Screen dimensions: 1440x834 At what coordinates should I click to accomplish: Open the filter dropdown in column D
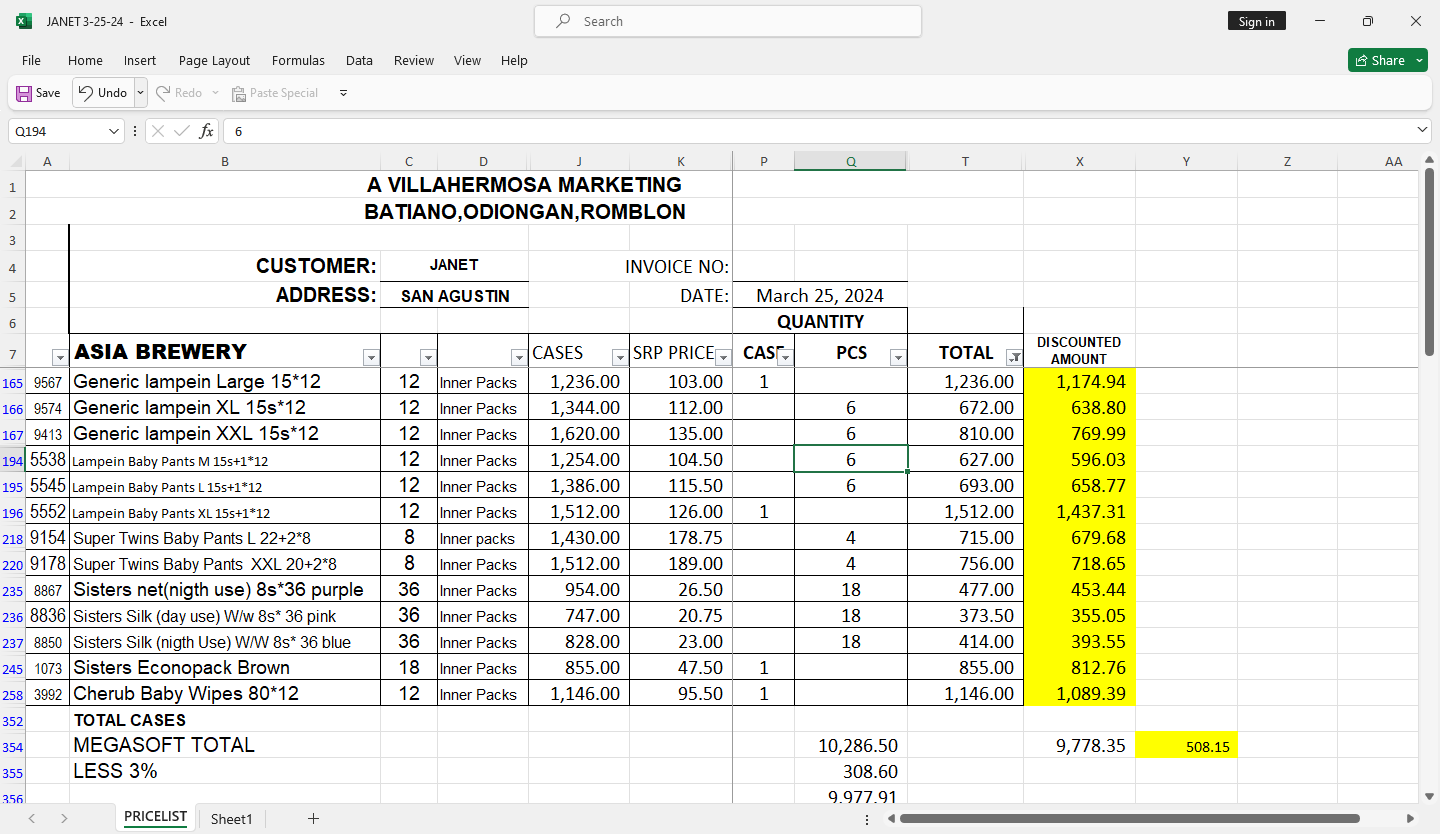tap(518, 357)
